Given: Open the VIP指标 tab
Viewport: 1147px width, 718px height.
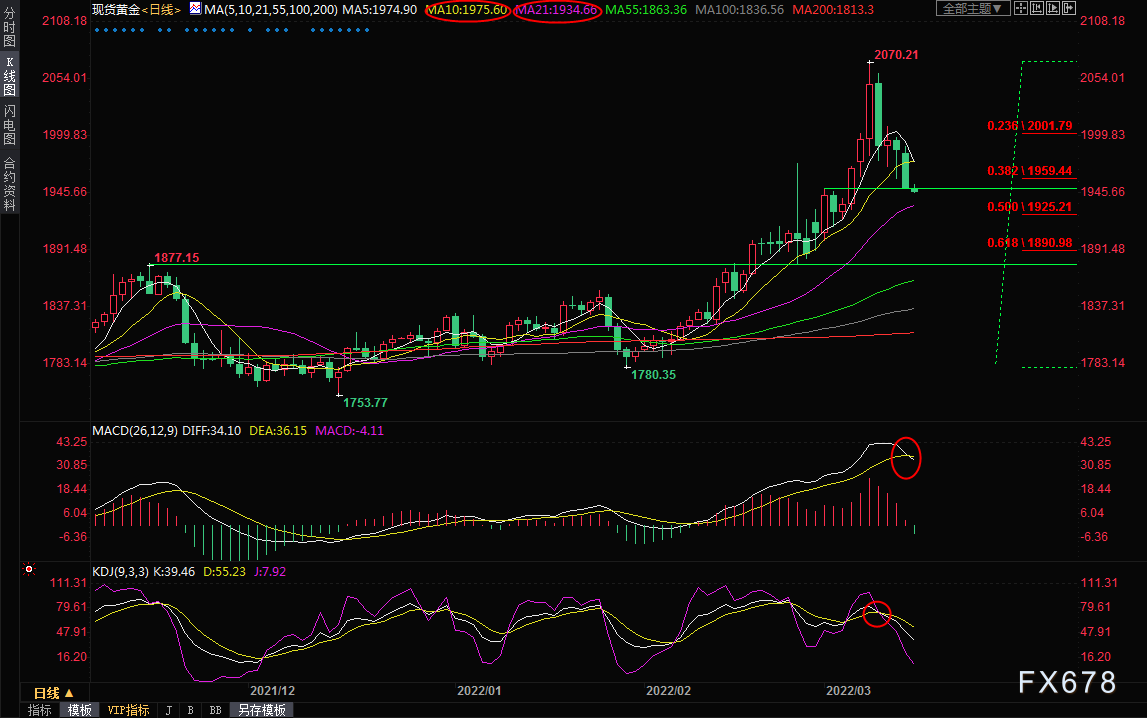Looking at the screenshot, I should coord(128,710).
